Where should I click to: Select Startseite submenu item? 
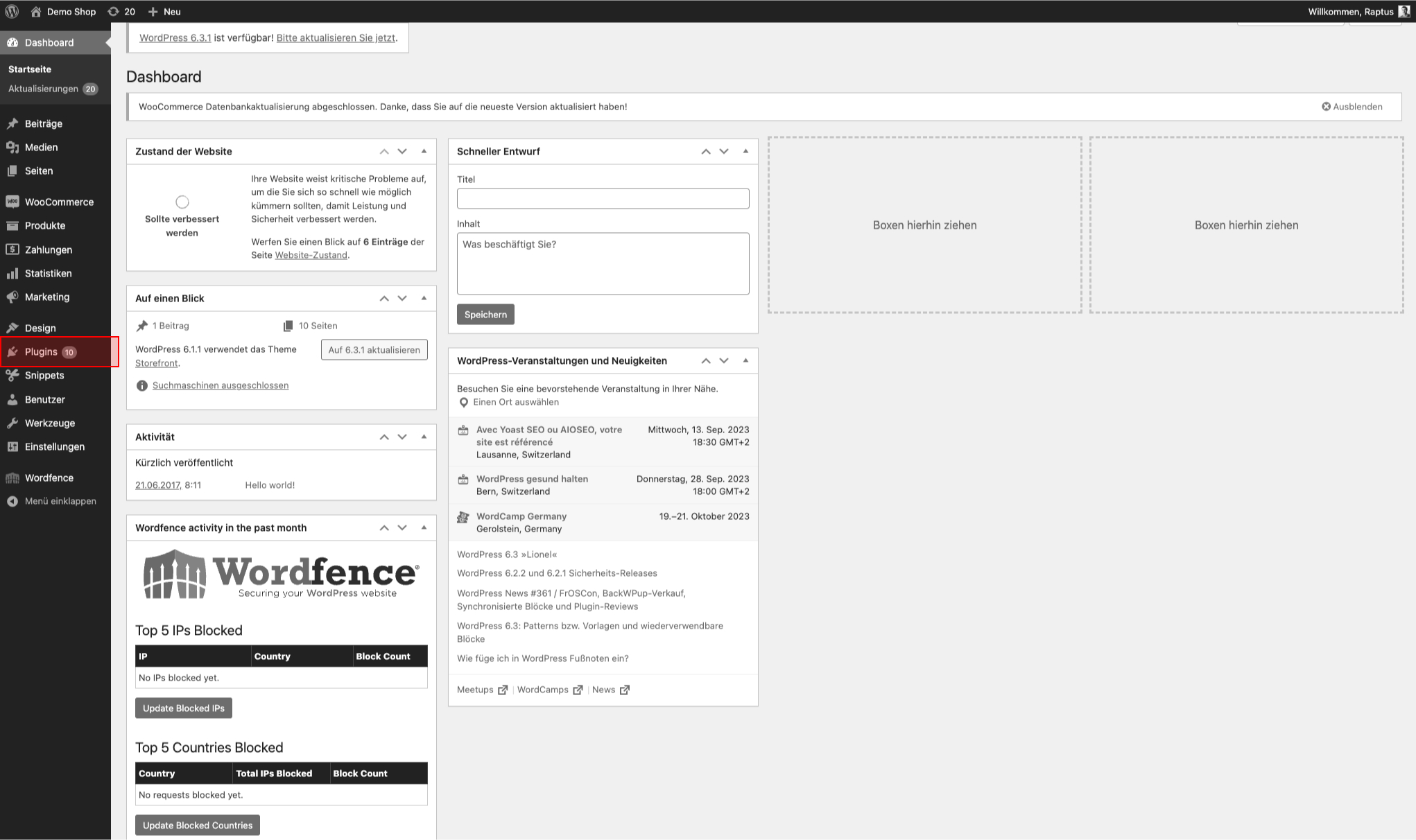(x=30, y=69)
